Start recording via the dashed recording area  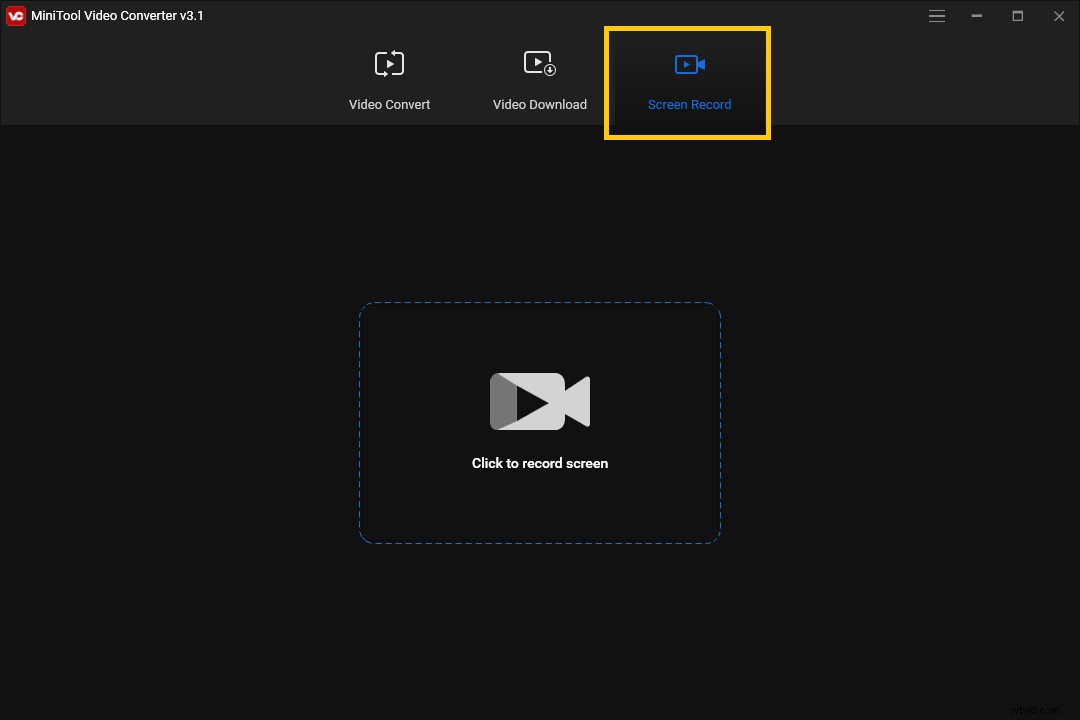[x=540, y=422]
